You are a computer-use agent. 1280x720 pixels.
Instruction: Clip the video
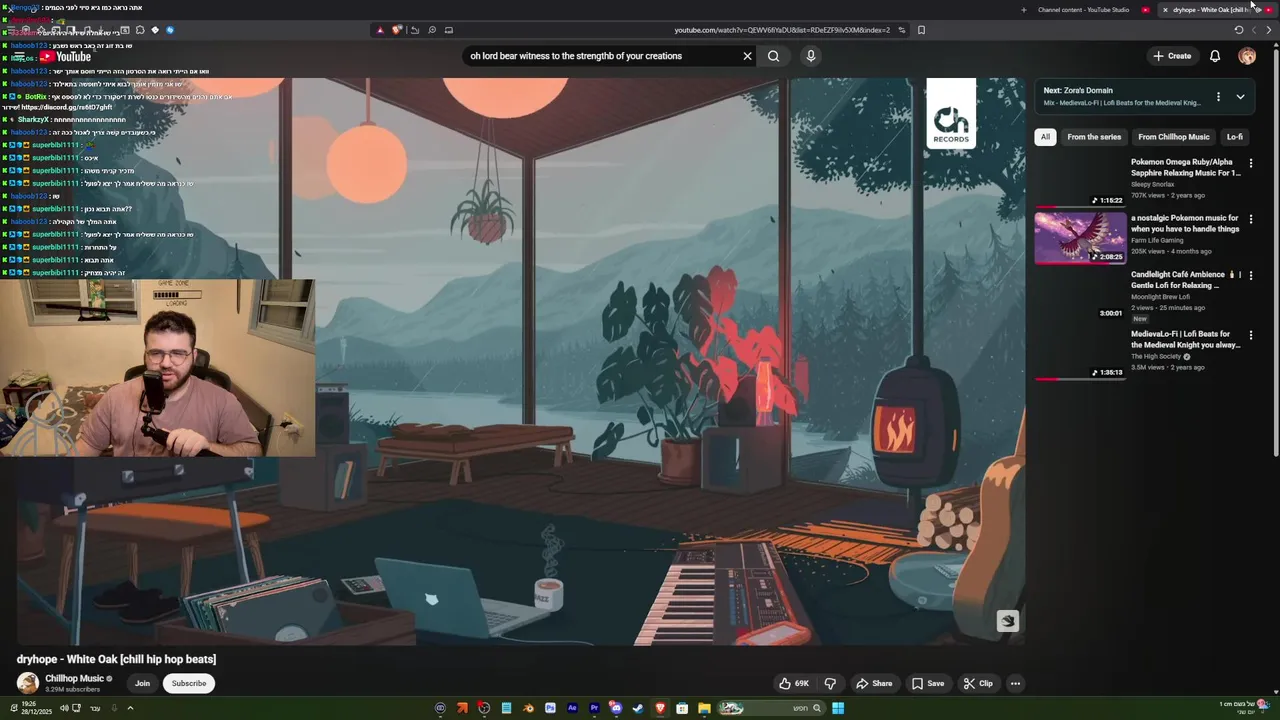pos(977,684)
